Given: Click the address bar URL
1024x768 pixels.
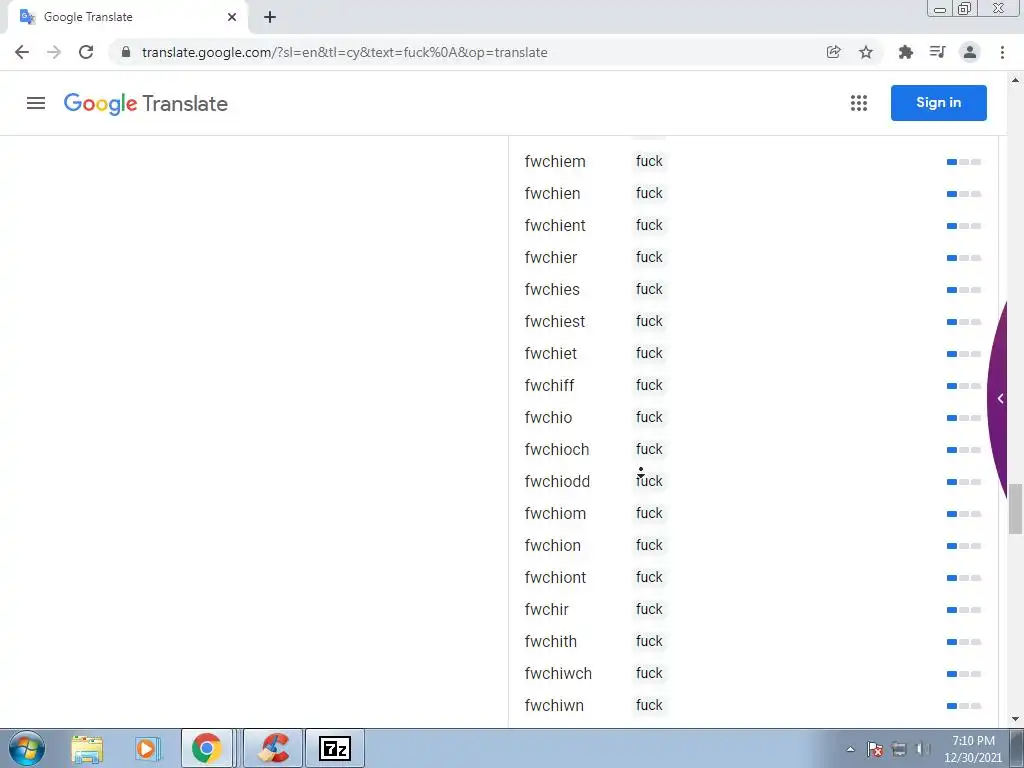Looking at the screenshot, I should pos(344,52).
